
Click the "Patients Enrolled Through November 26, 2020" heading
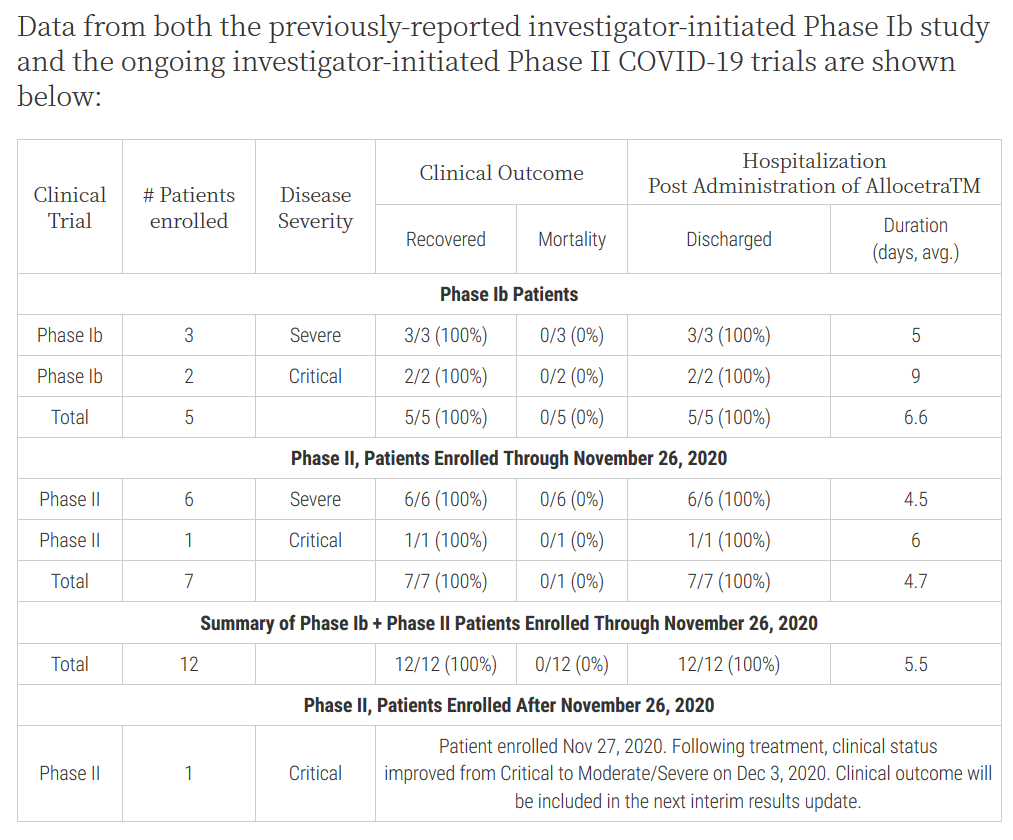pos(509,458)
